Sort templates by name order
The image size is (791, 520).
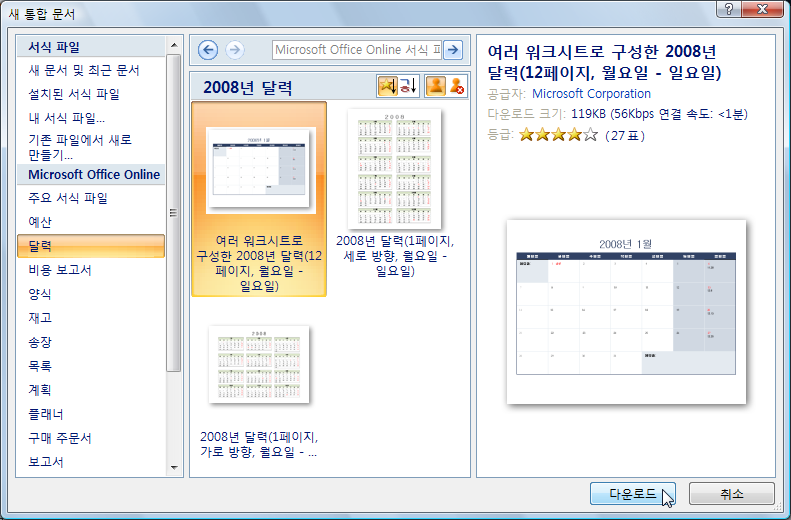click(x=409, y=86)
